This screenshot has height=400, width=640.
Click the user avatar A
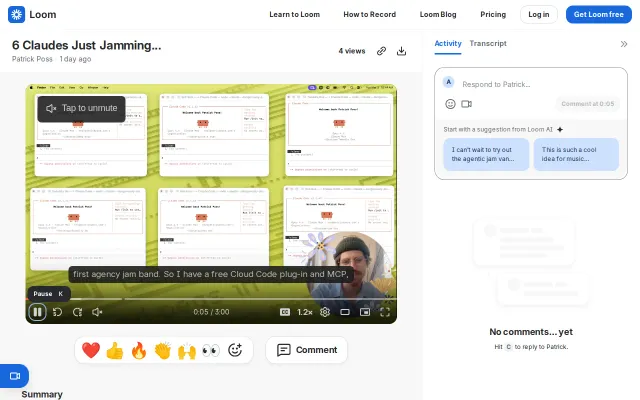449,82
